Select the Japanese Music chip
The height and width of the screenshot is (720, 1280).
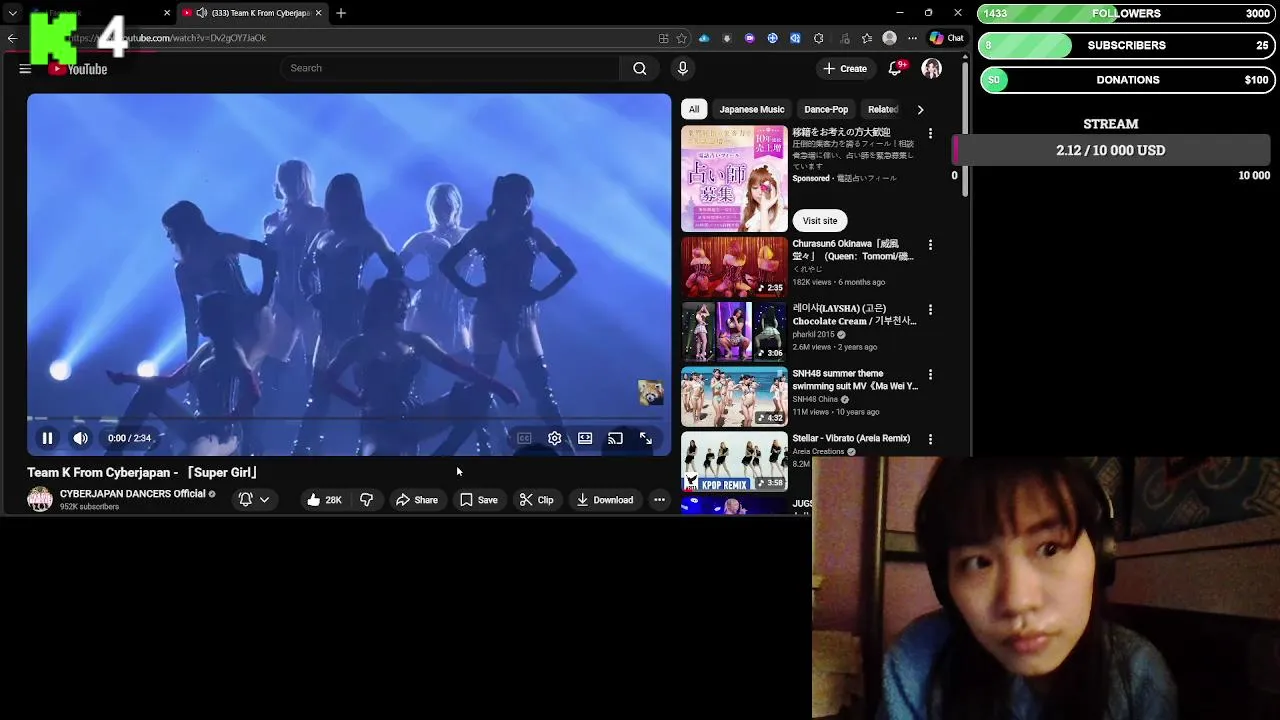point(752,109)
